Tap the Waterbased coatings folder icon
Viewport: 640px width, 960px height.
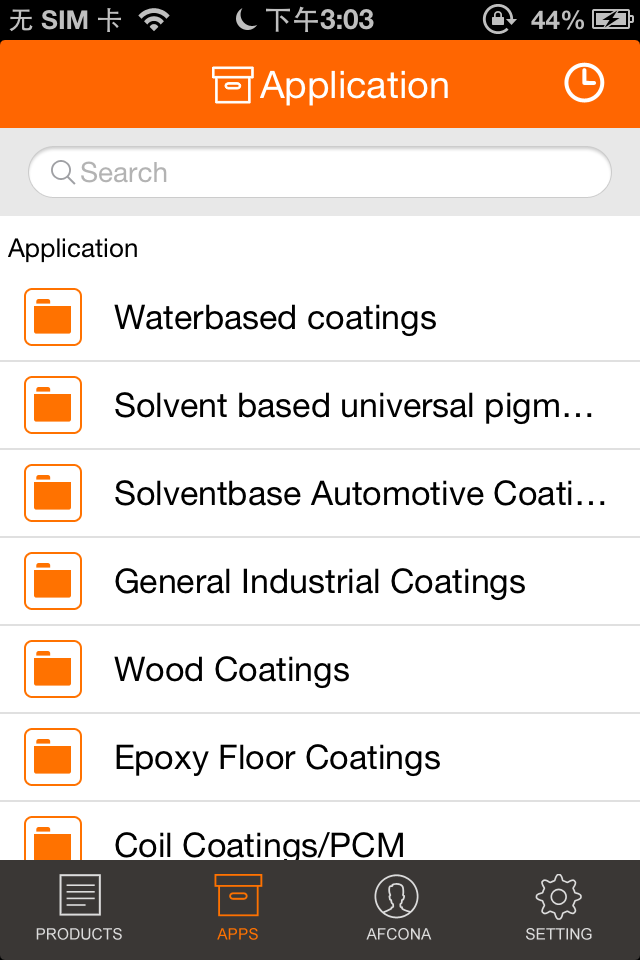click(53, 317)
